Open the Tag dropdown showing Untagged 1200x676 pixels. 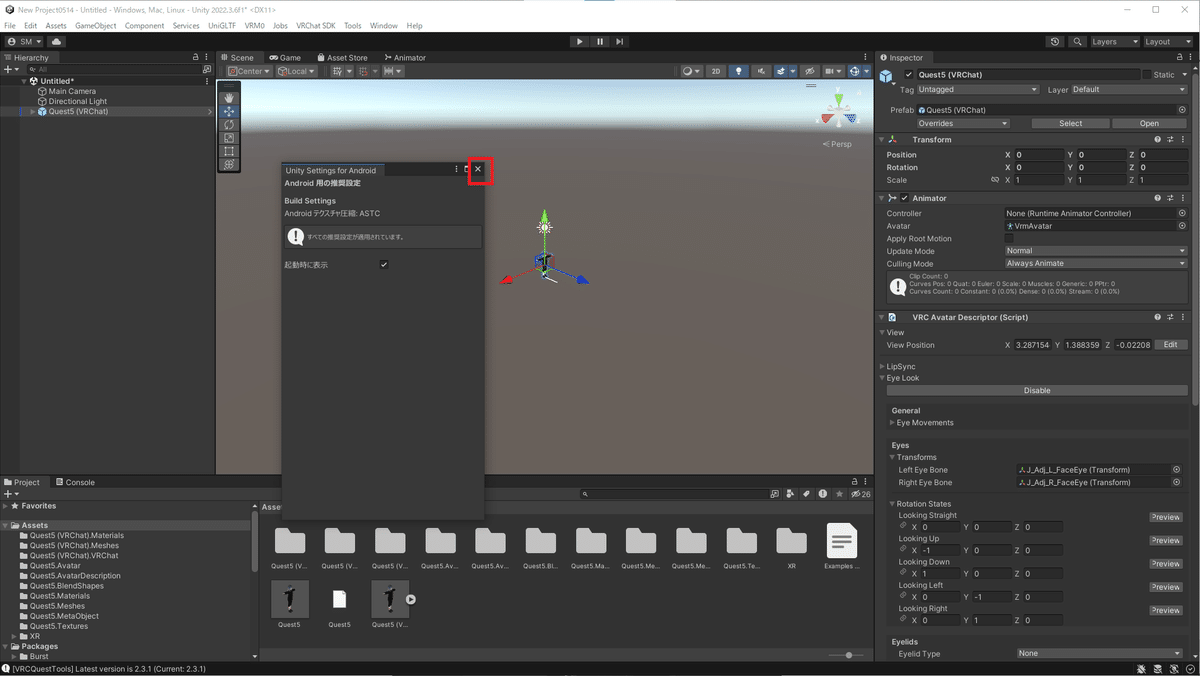pos(979,90)
